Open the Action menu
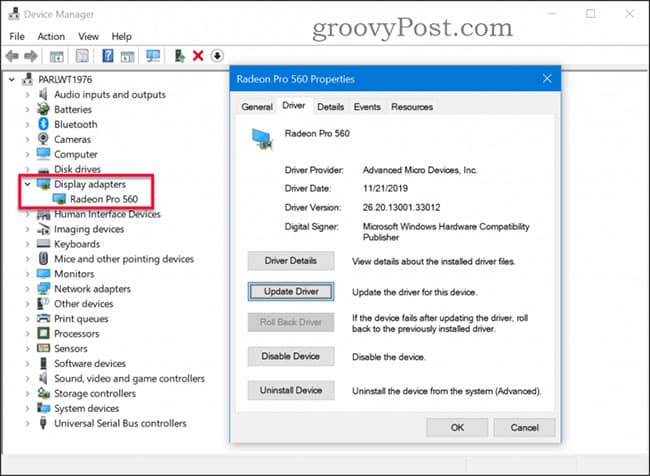Image resolution: width=650 pixels, height=476 pixels. [51, 36]
